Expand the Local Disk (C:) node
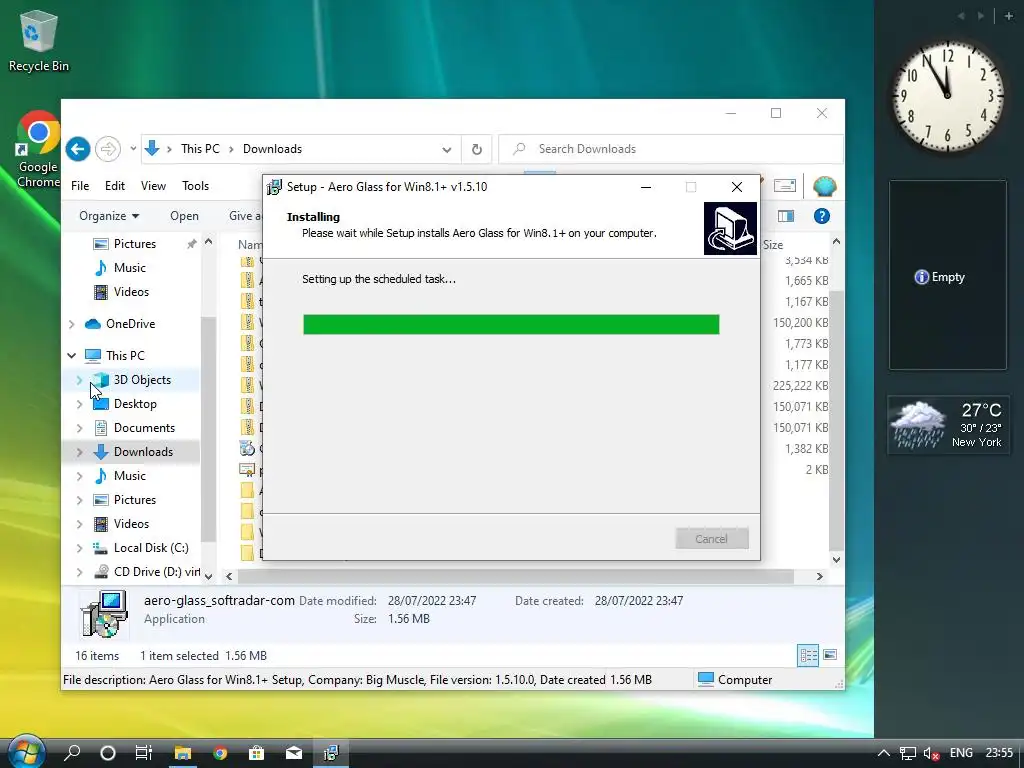The image size is (1024, 768). point(79,549)
